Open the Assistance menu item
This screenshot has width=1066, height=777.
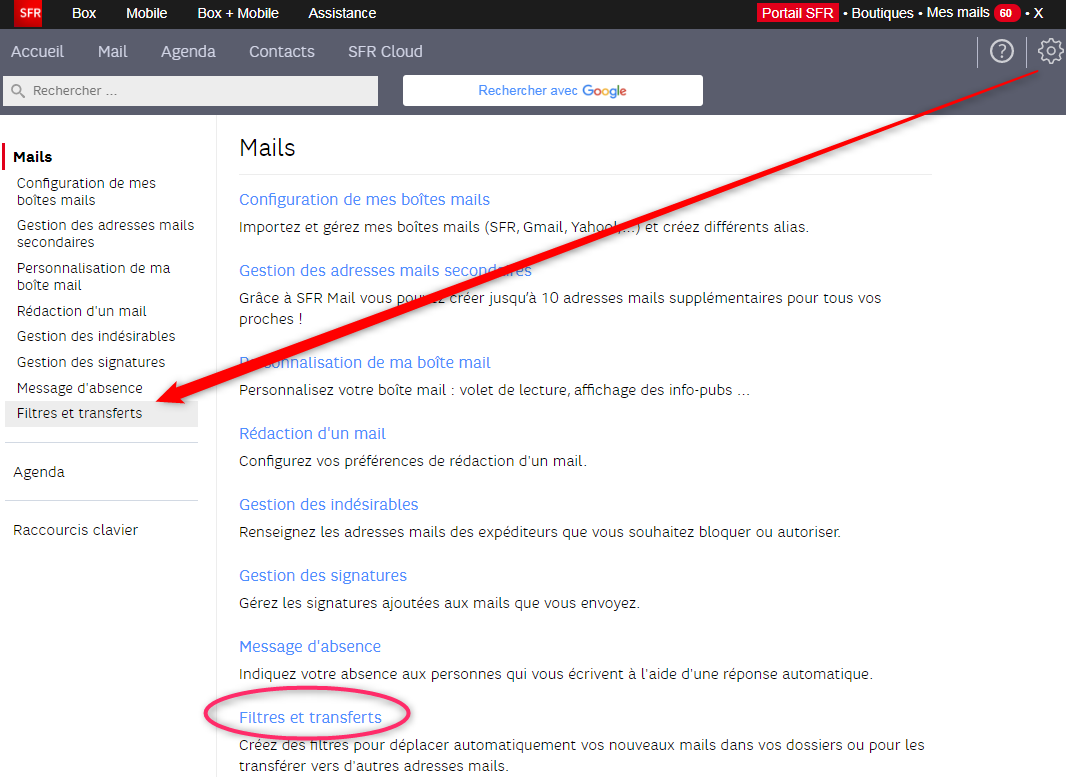pyautogui.click(x=342, y=13)
